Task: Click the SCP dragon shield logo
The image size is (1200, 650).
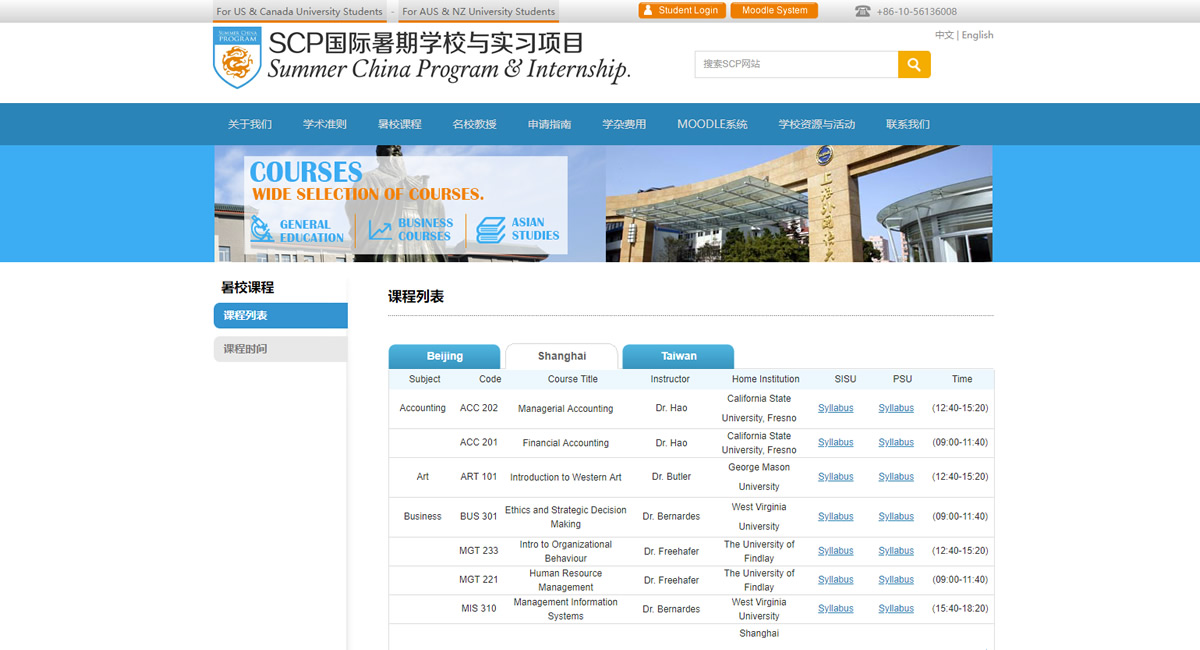Action: (x=237, y=58)
